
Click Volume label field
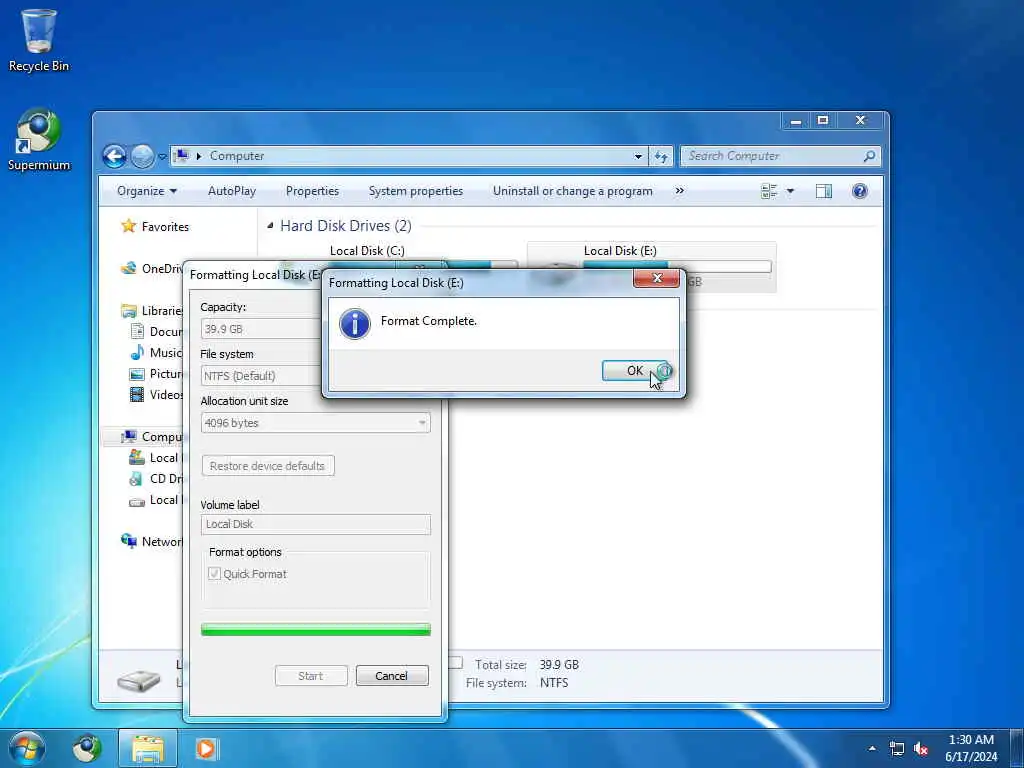315,524
